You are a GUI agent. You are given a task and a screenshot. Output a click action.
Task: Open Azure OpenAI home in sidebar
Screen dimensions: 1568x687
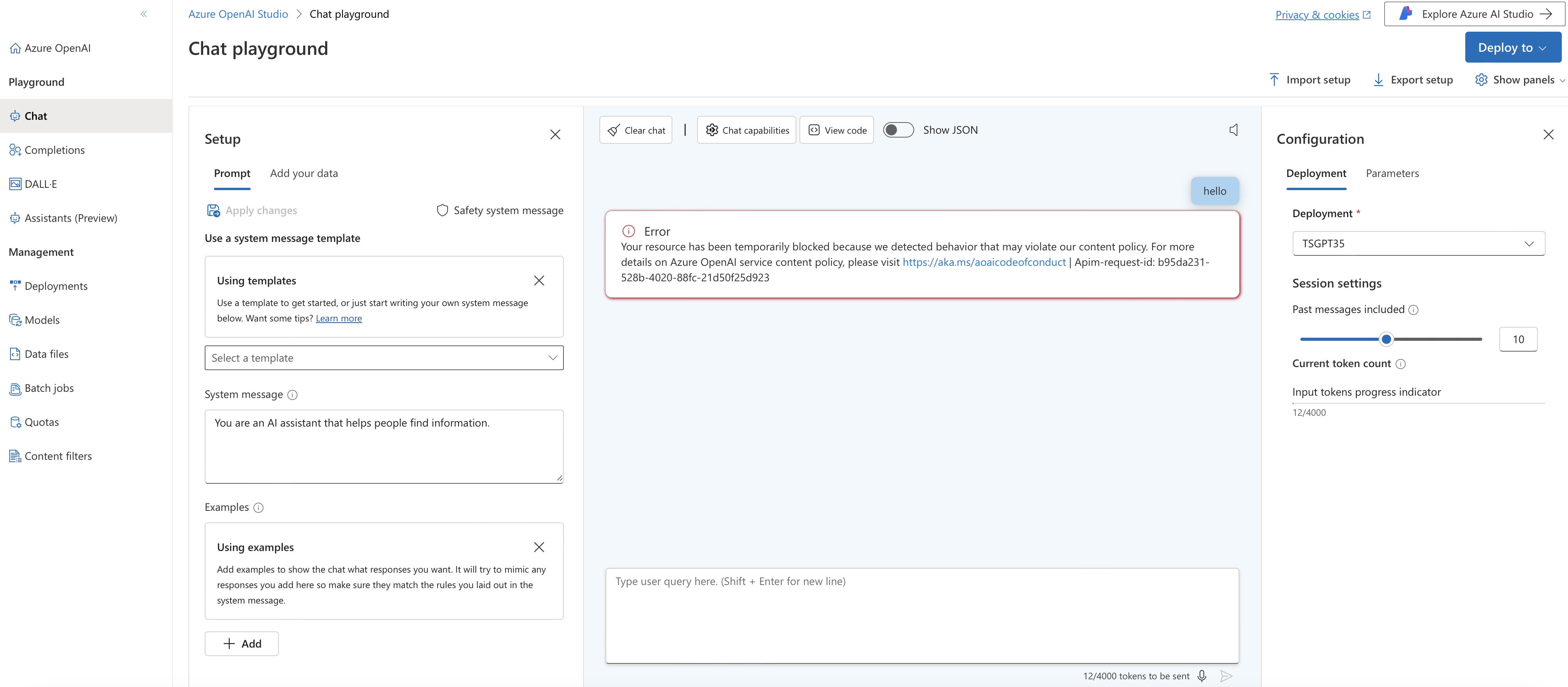[x=50, y=48]
